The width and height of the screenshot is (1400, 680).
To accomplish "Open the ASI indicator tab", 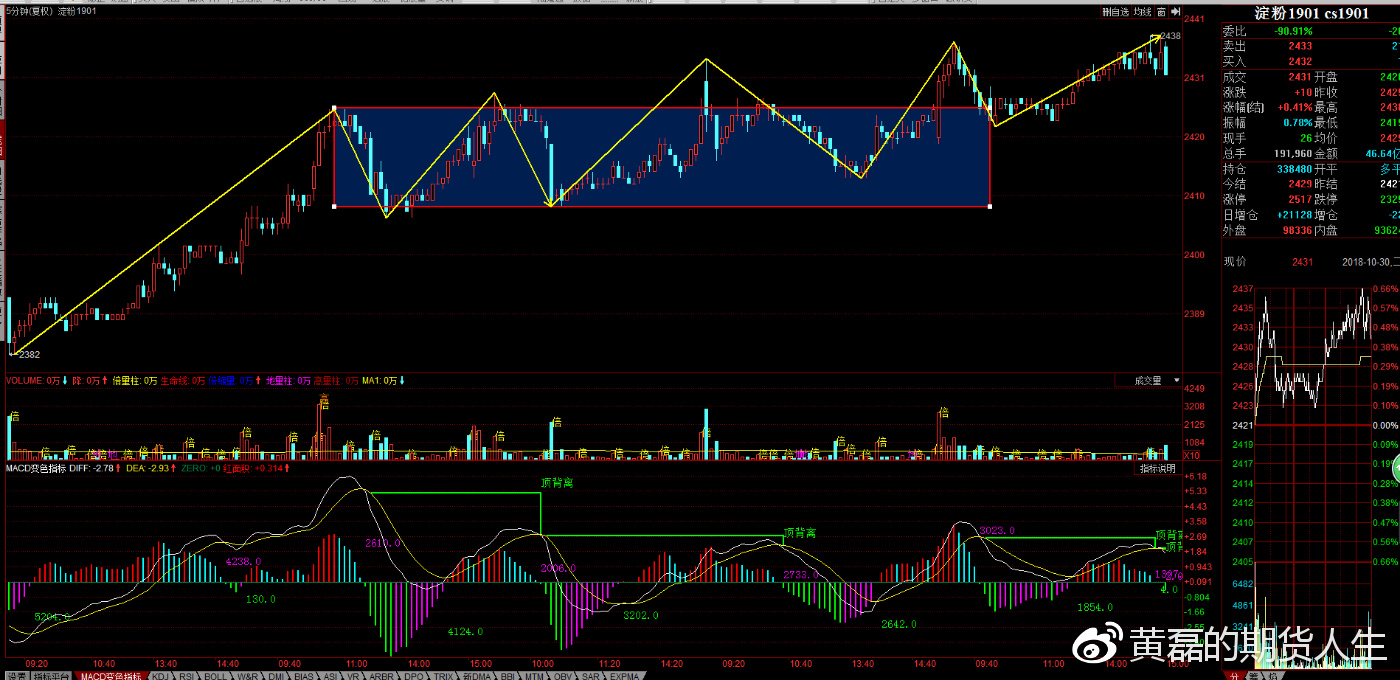I will pyautogui.click(x=331, y=676).
